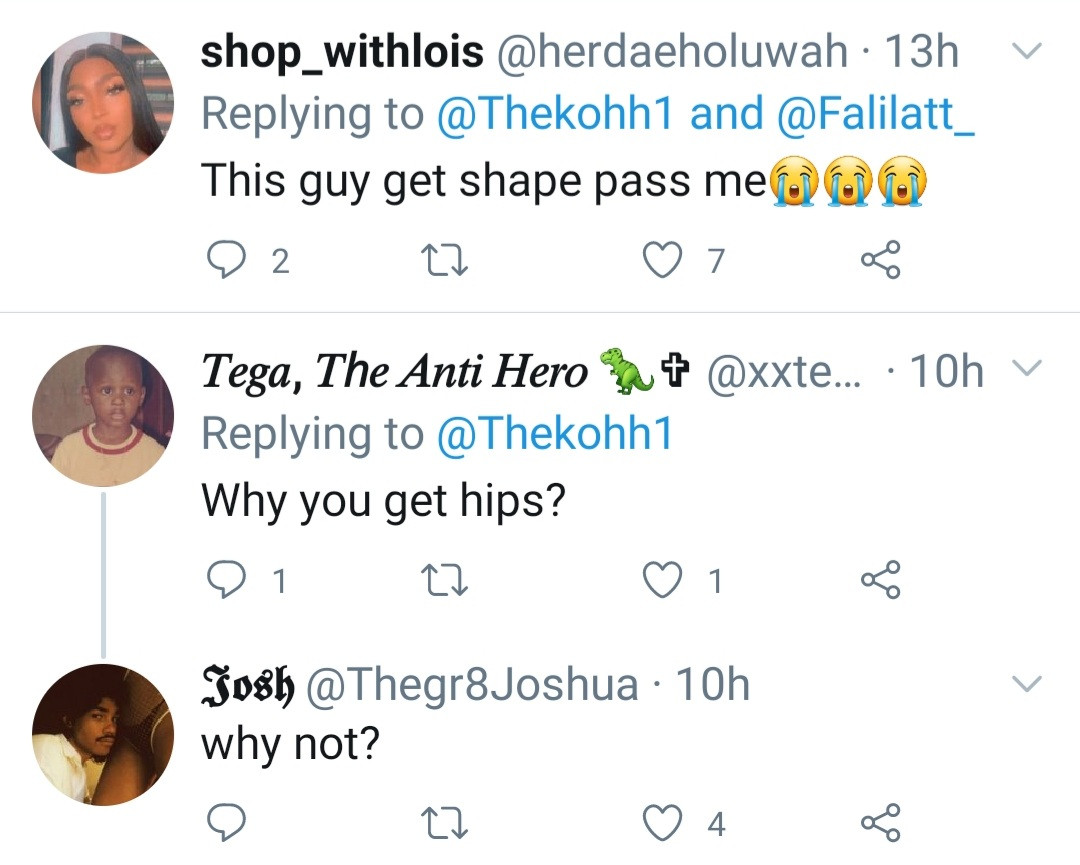Screen dimensions: 1080x865
Task: Open Josh's profile avatar
Action: click(103, 734)
